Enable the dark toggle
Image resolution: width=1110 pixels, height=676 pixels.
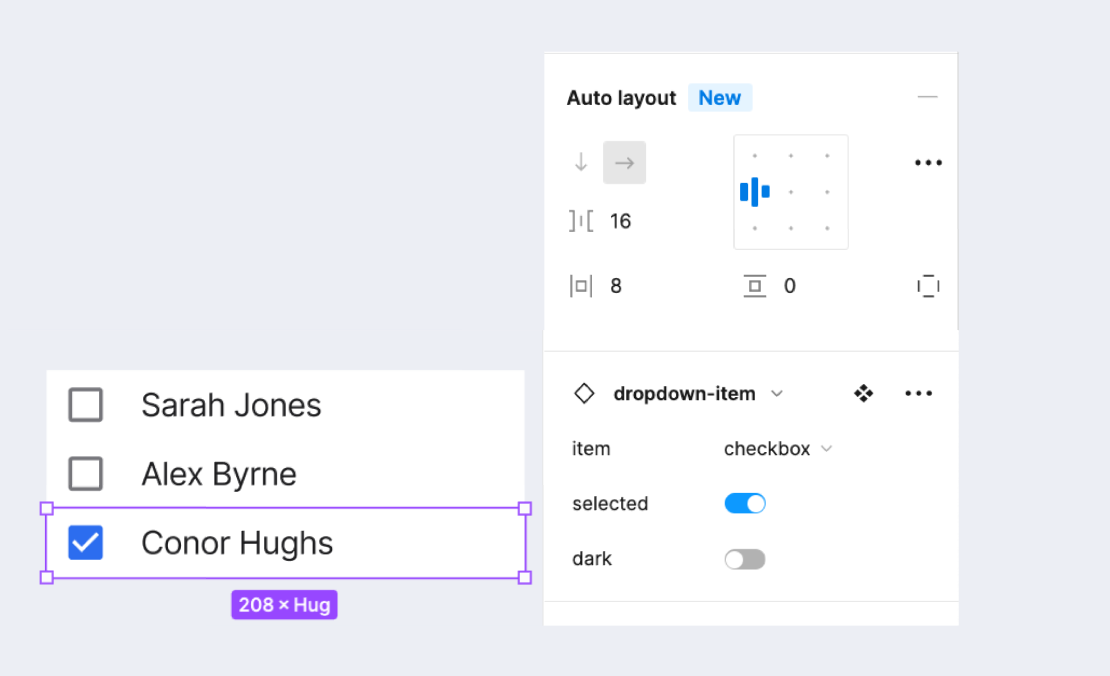click(x=745, y=559)
